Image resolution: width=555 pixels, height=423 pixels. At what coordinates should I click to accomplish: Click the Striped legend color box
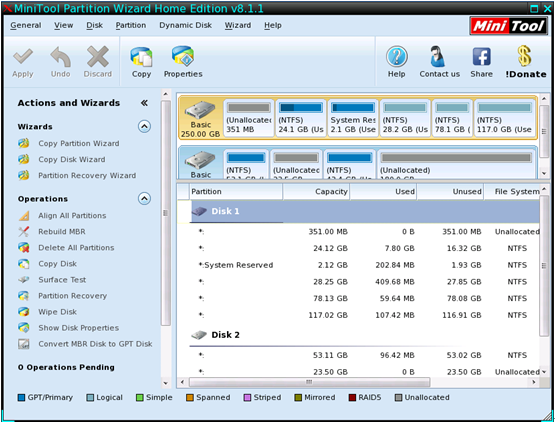[x=247, y=398]
